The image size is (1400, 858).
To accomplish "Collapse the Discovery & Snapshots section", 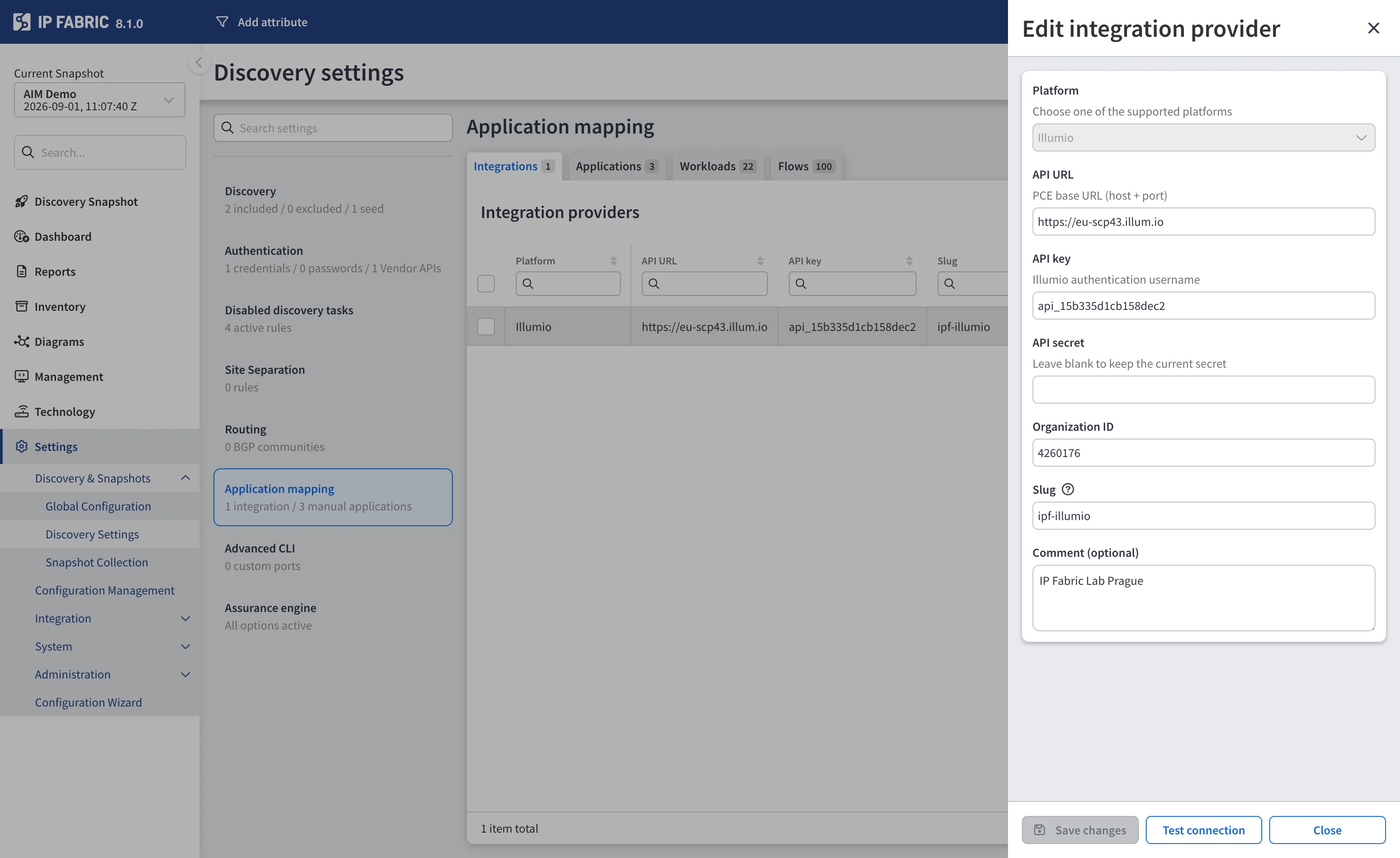I will click(x=185, y=478).
